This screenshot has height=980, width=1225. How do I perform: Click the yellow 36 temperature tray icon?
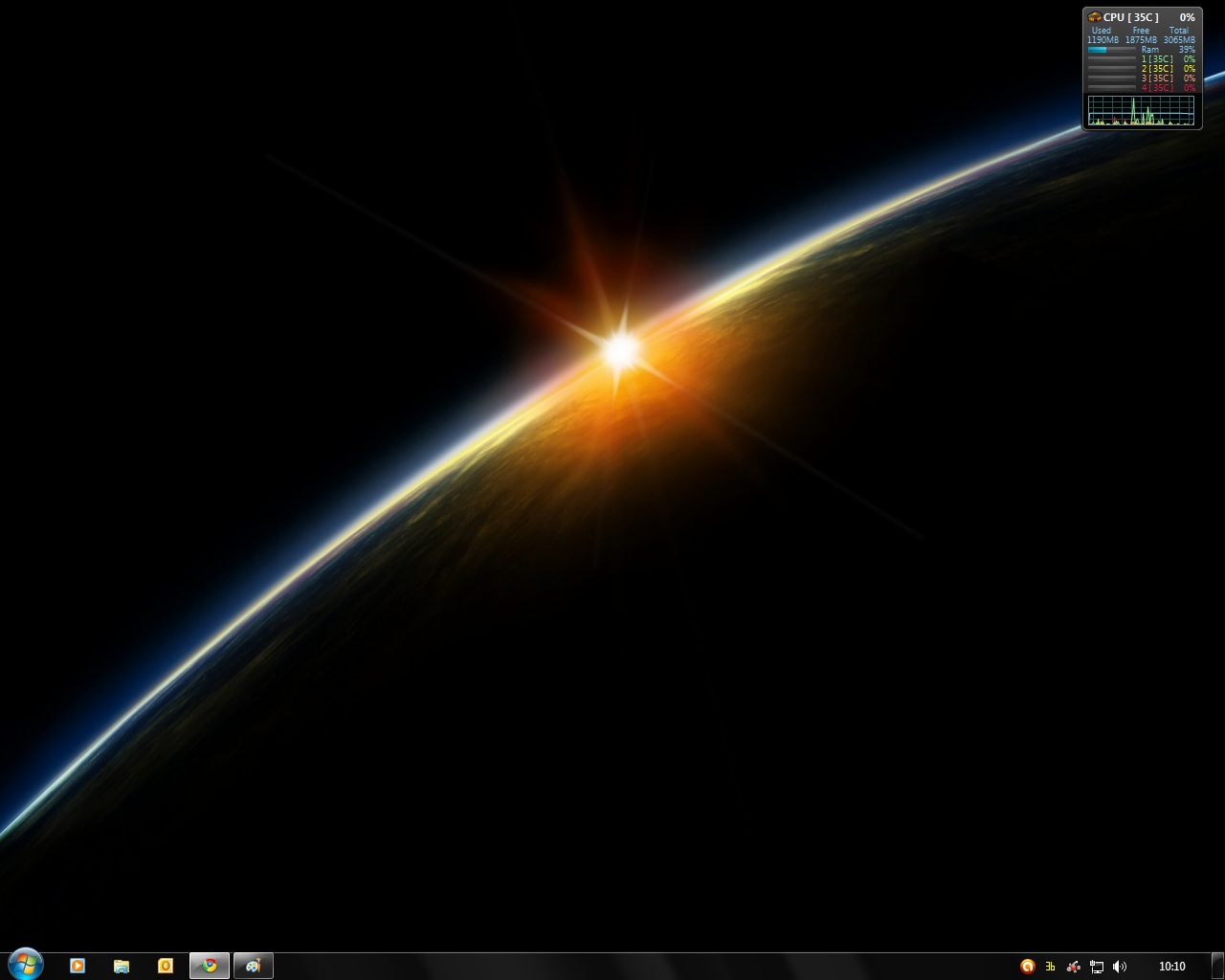click(x=1051, y=967)
